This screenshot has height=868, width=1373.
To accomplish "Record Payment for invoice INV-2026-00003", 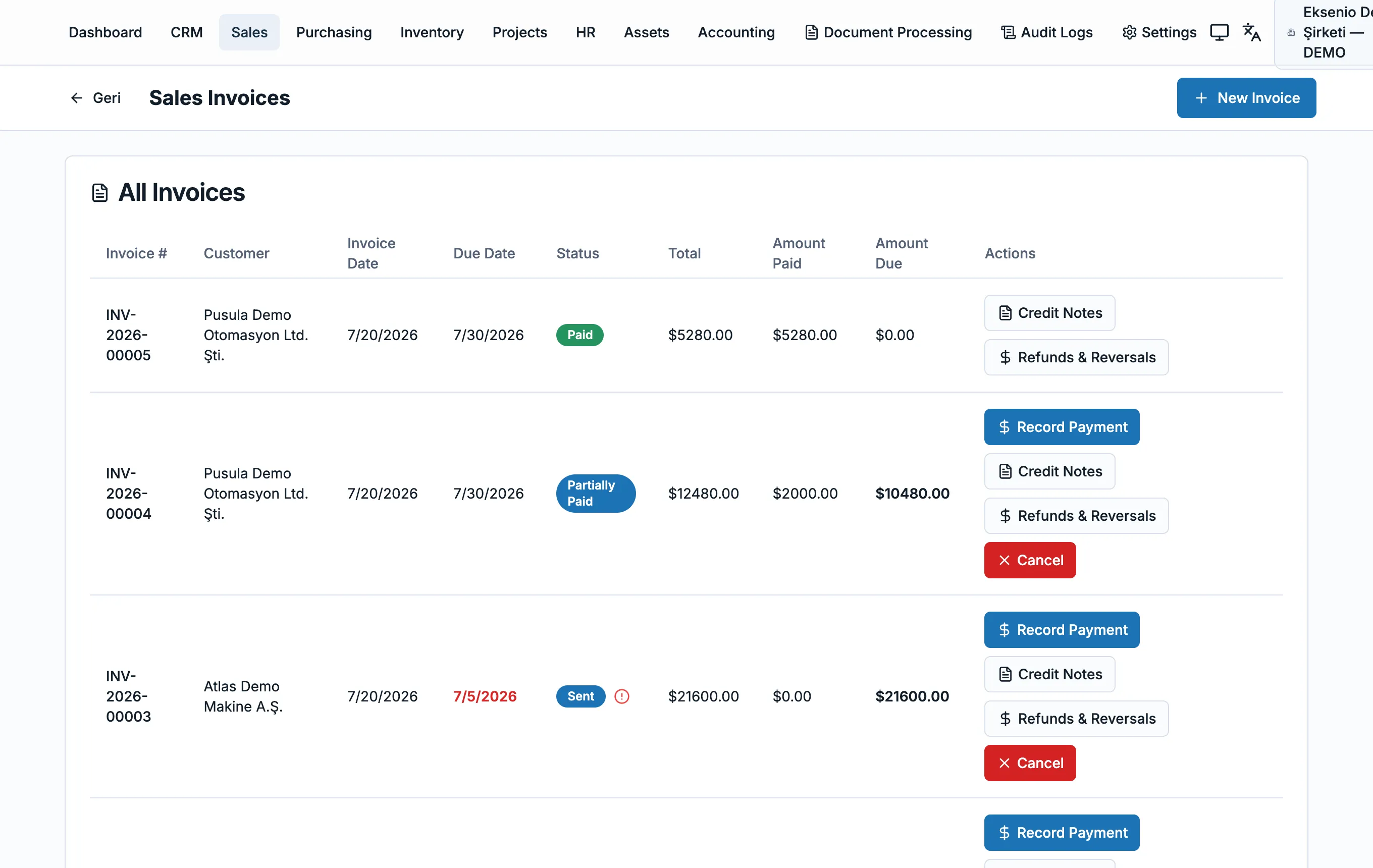I will tap(1062, 630).
